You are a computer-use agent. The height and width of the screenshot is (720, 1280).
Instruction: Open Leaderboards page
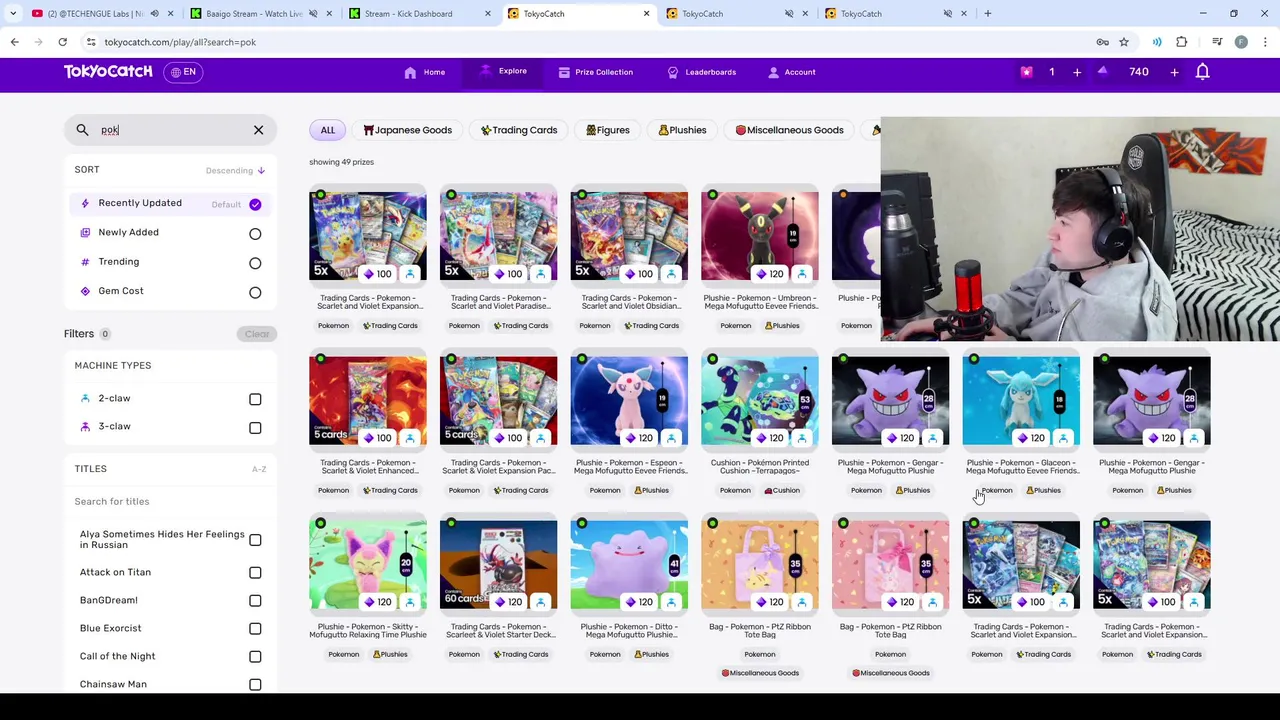[x=702, y=72]
